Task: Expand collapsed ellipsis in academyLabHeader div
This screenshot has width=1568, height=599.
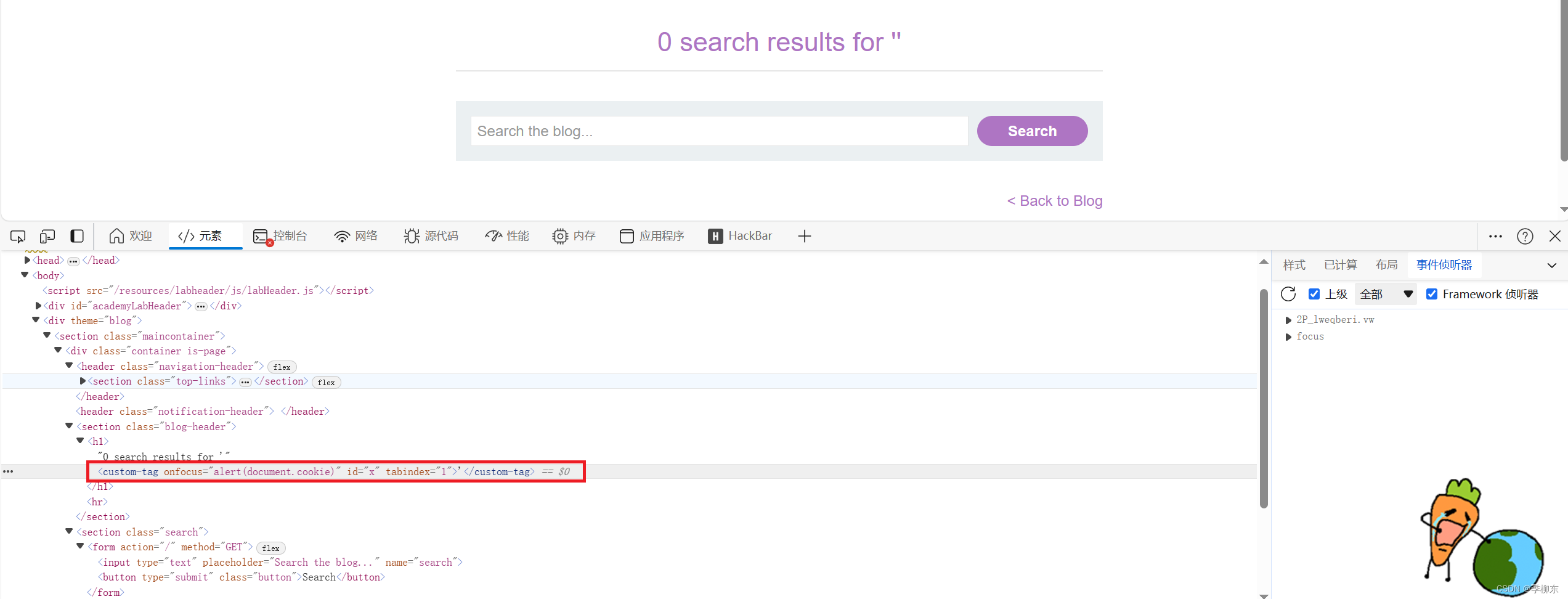Action: tap(201, 306)
